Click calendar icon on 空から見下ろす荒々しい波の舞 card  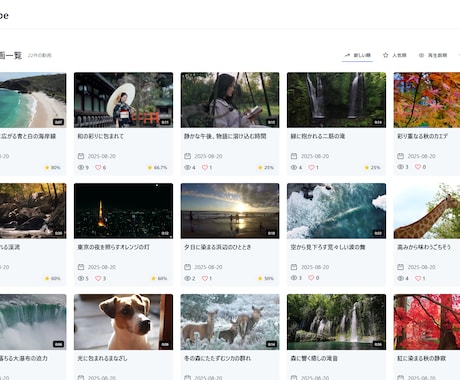pos(294,267)
